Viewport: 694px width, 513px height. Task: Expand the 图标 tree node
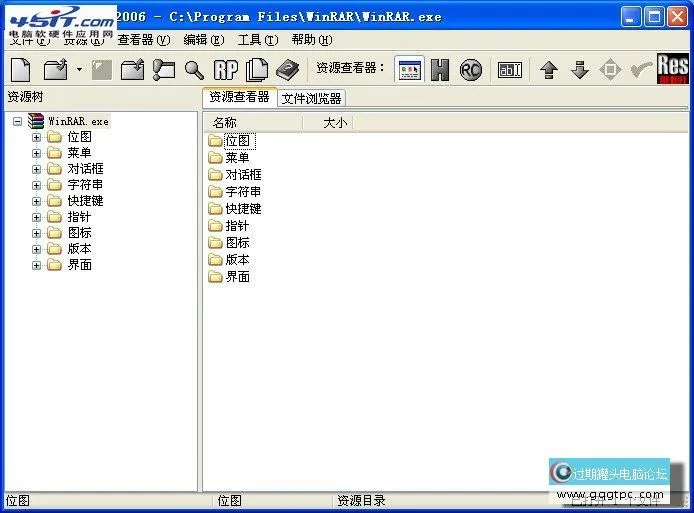tap(36, 233)
